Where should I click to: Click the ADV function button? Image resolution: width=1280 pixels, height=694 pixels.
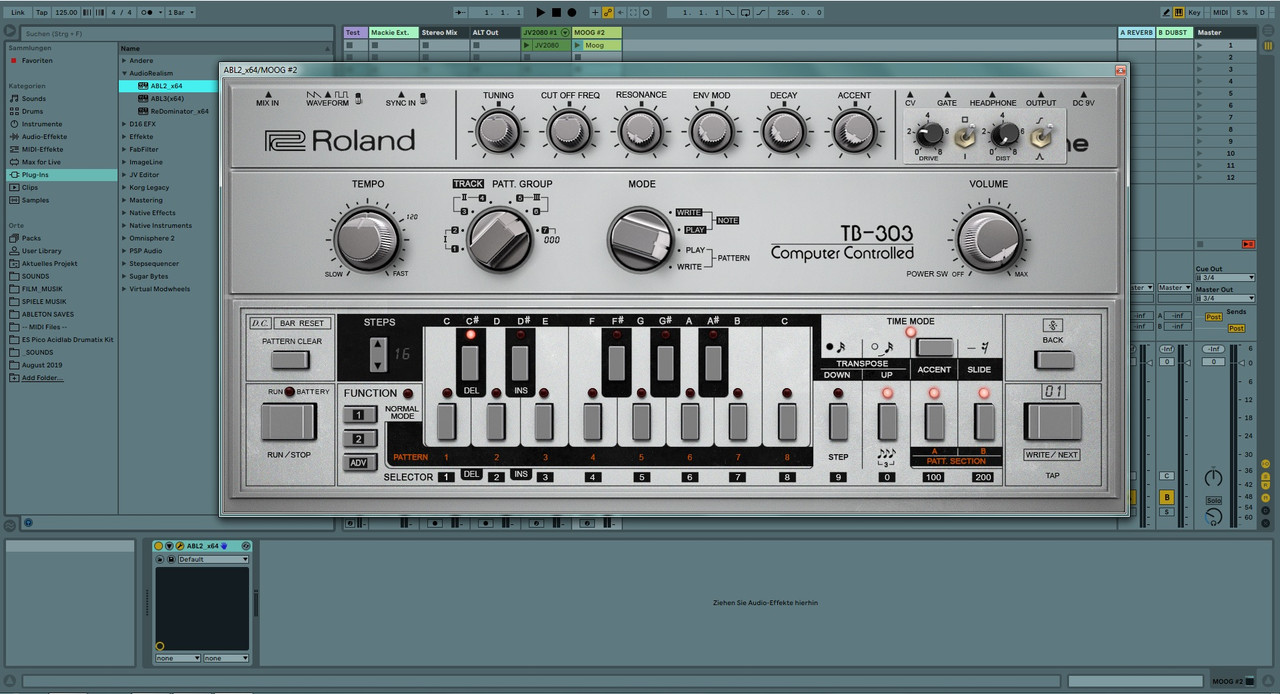pyautogui.click(x=359, y=462)
